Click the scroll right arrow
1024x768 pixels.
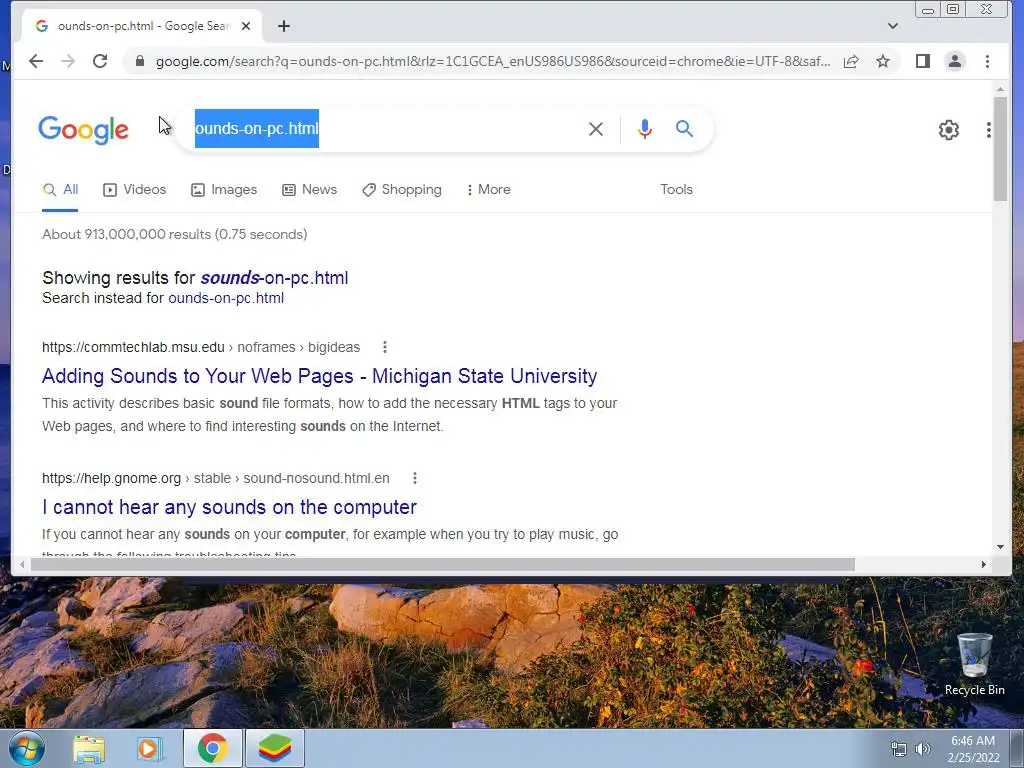click(x=984, y=564)
